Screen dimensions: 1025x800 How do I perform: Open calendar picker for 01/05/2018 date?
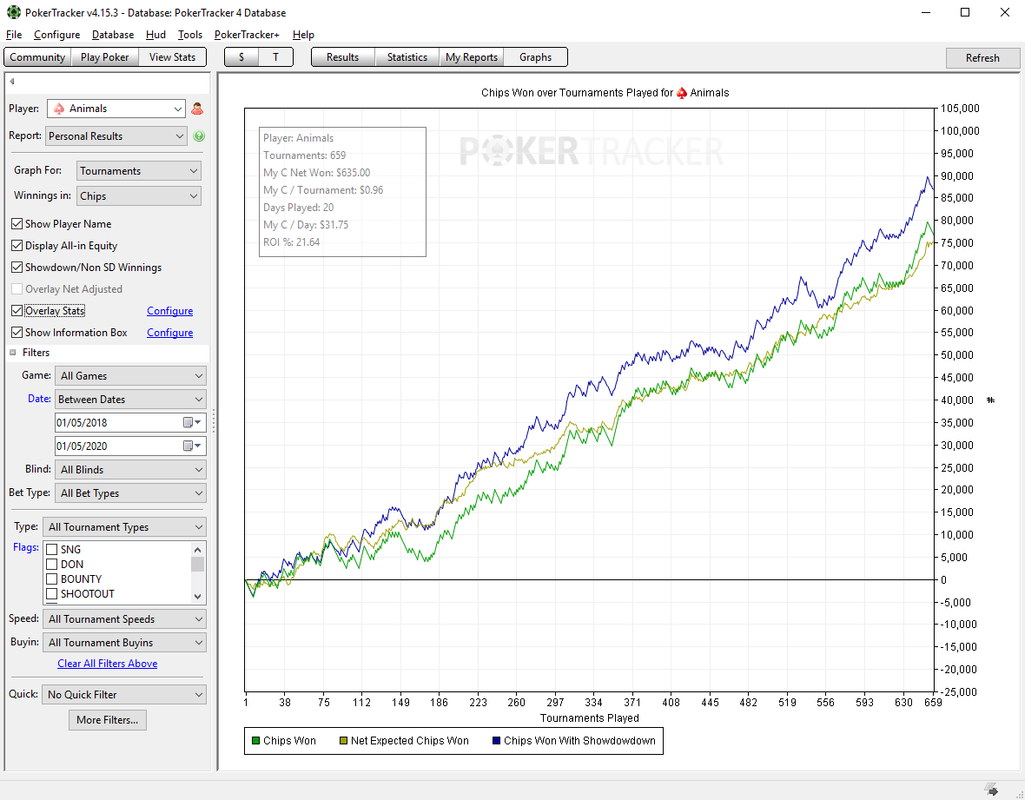click(x=192, y=423)
